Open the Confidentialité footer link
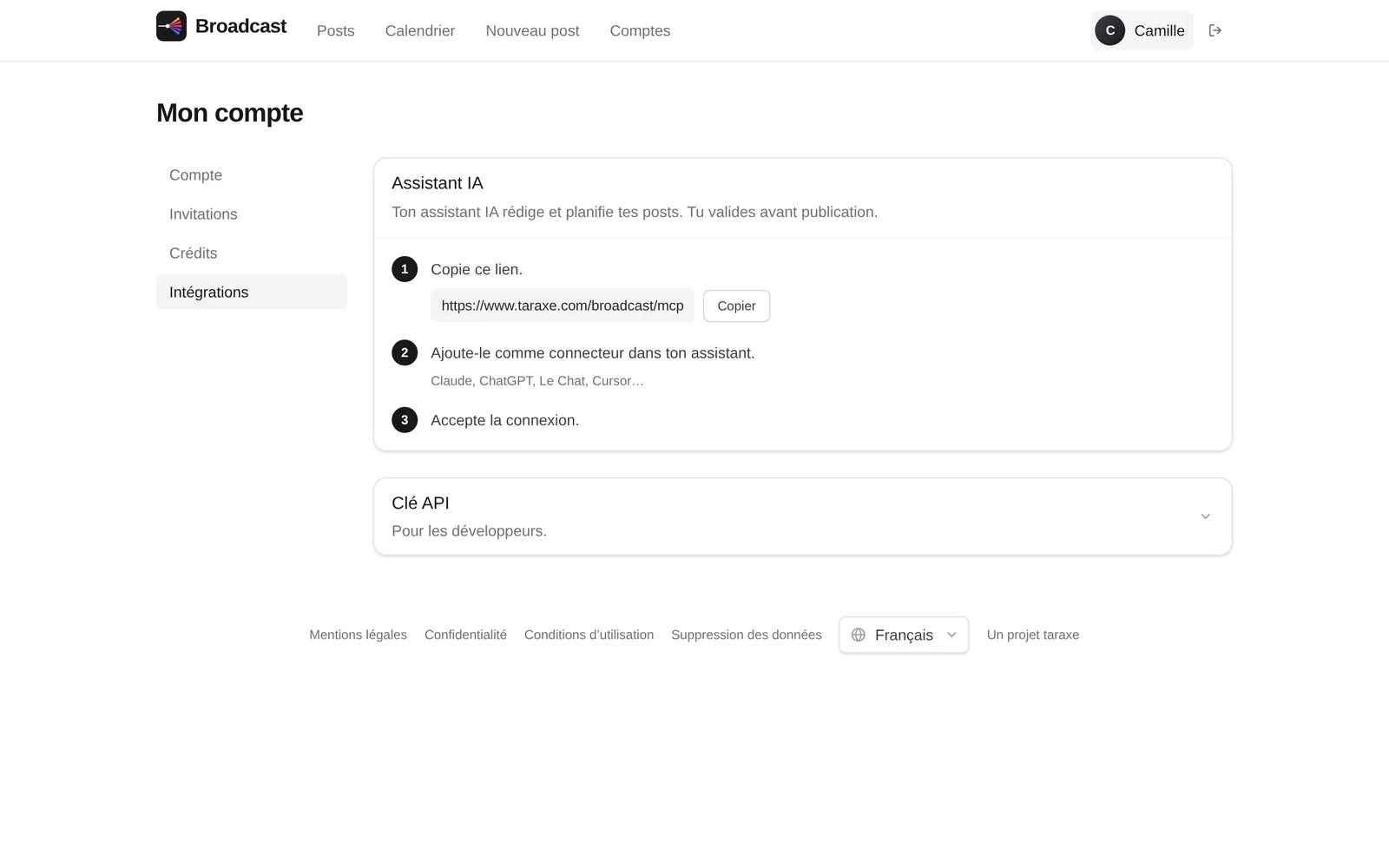The image size is (1389, 868). (x=465, y=635)
